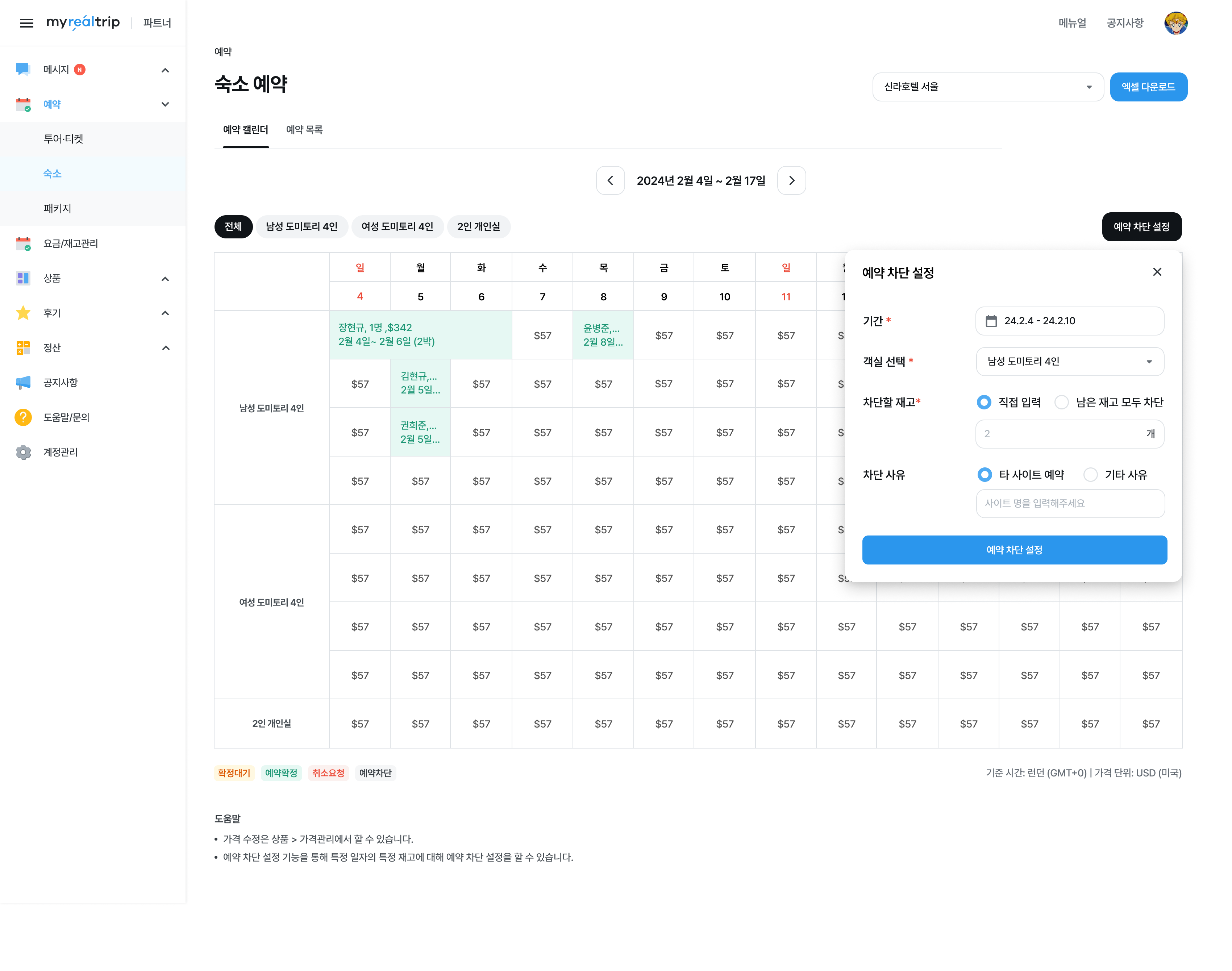Filter by 여성 도미토리 4인 chip
1232x971 pixels.
point(397,227)
